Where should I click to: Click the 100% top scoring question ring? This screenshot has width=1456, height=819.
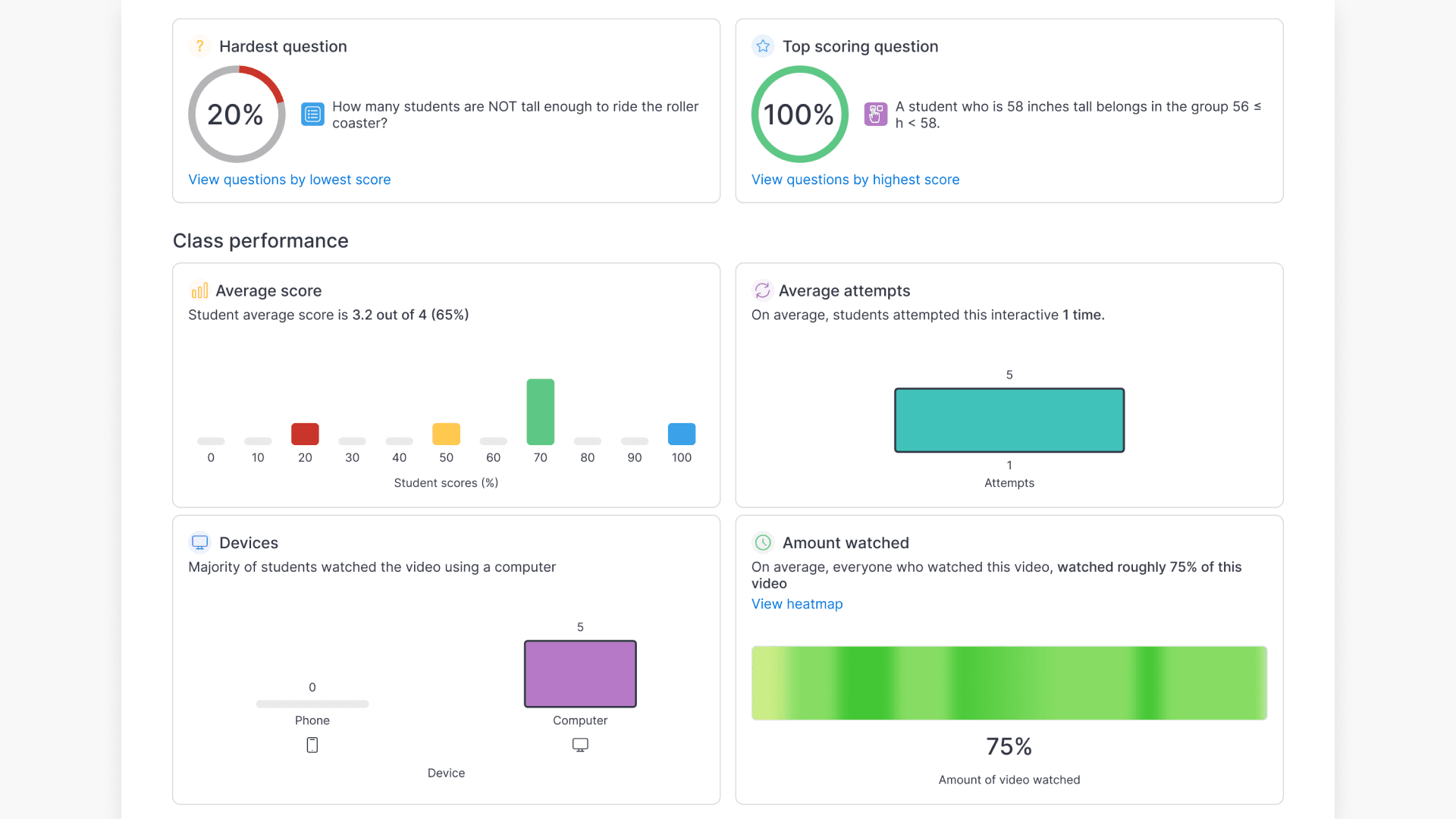[799, 114]
